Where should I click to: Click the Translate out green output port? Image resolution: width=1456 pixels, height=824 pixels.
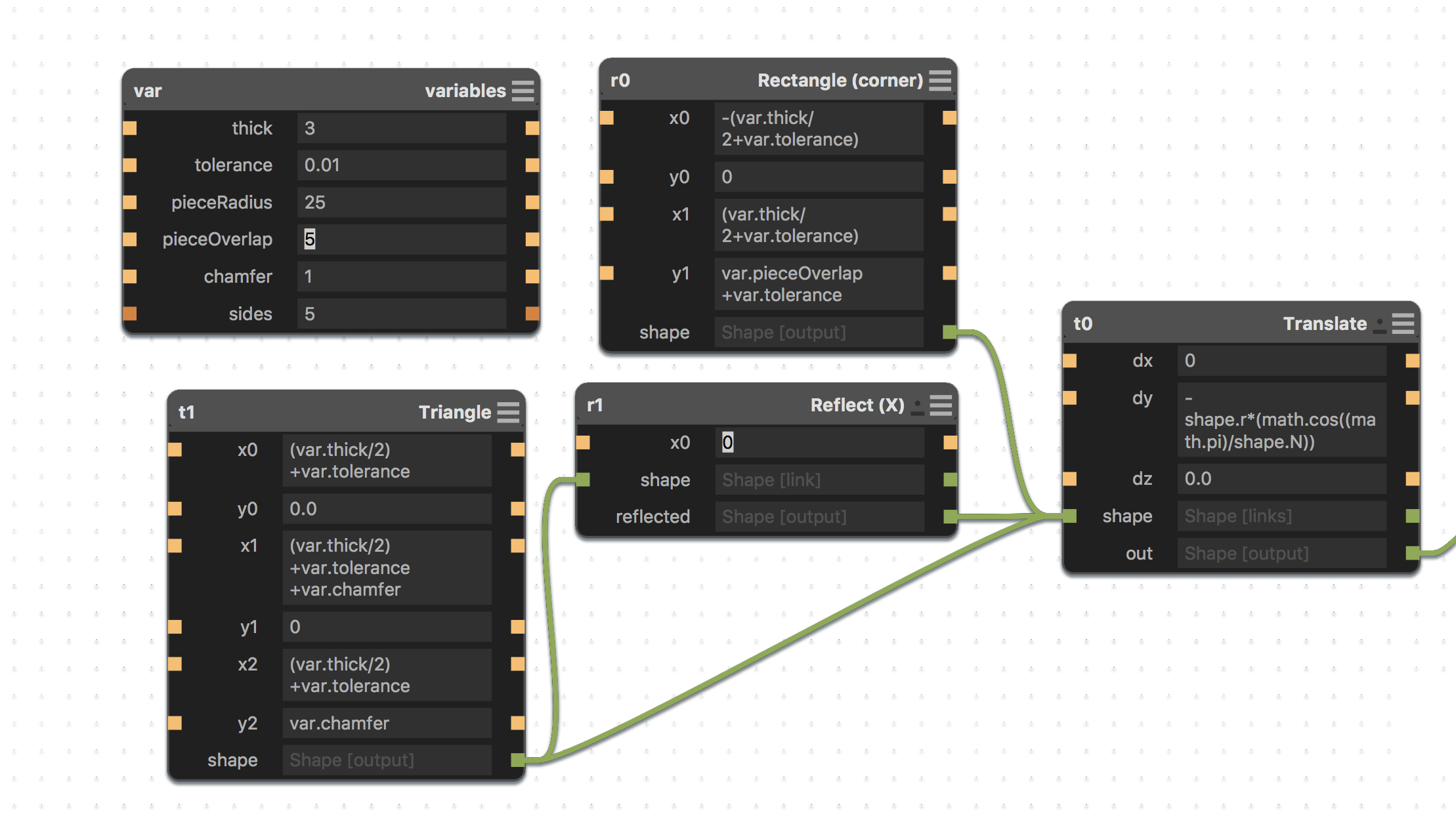click(1413, 553)
